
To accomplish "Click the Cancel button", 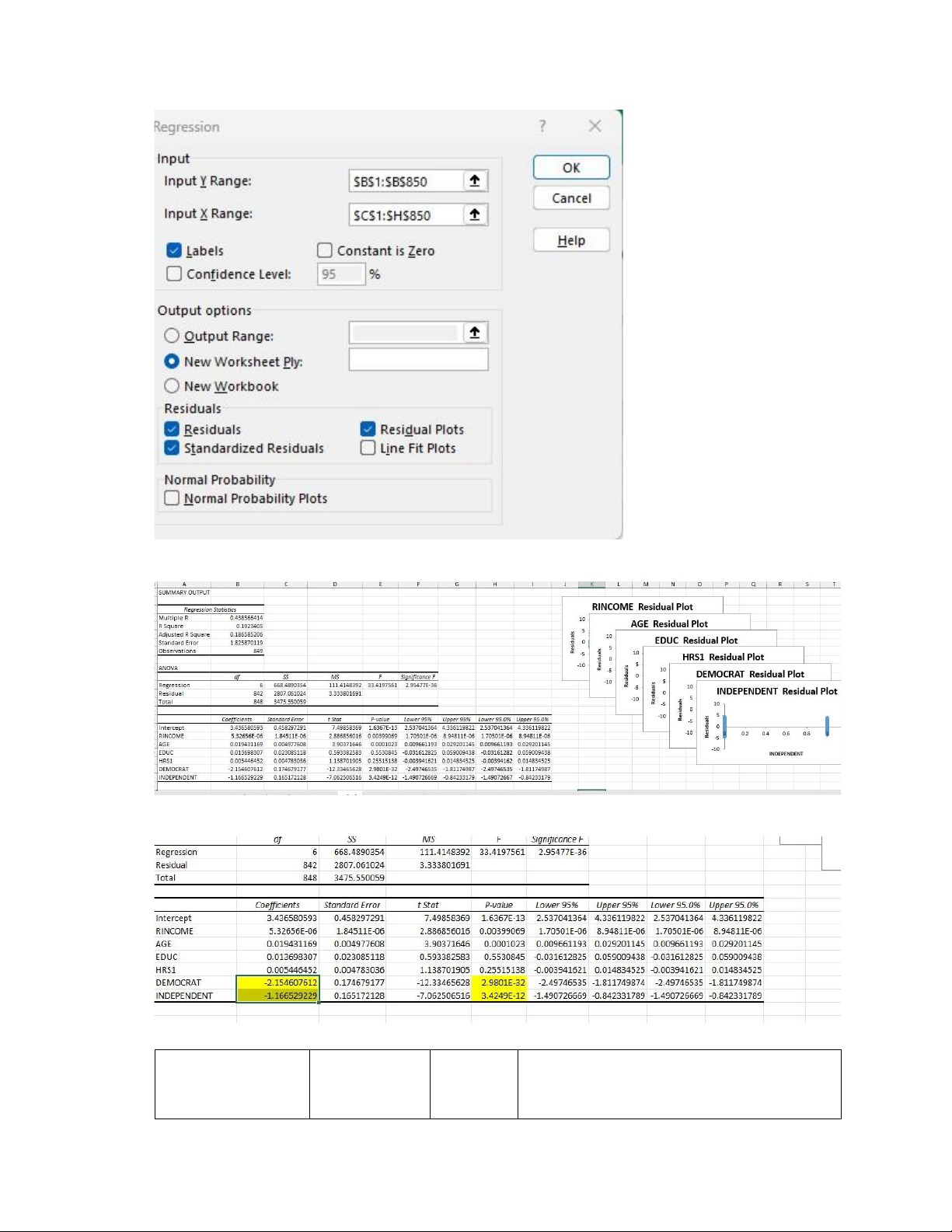I will (571, 198).
